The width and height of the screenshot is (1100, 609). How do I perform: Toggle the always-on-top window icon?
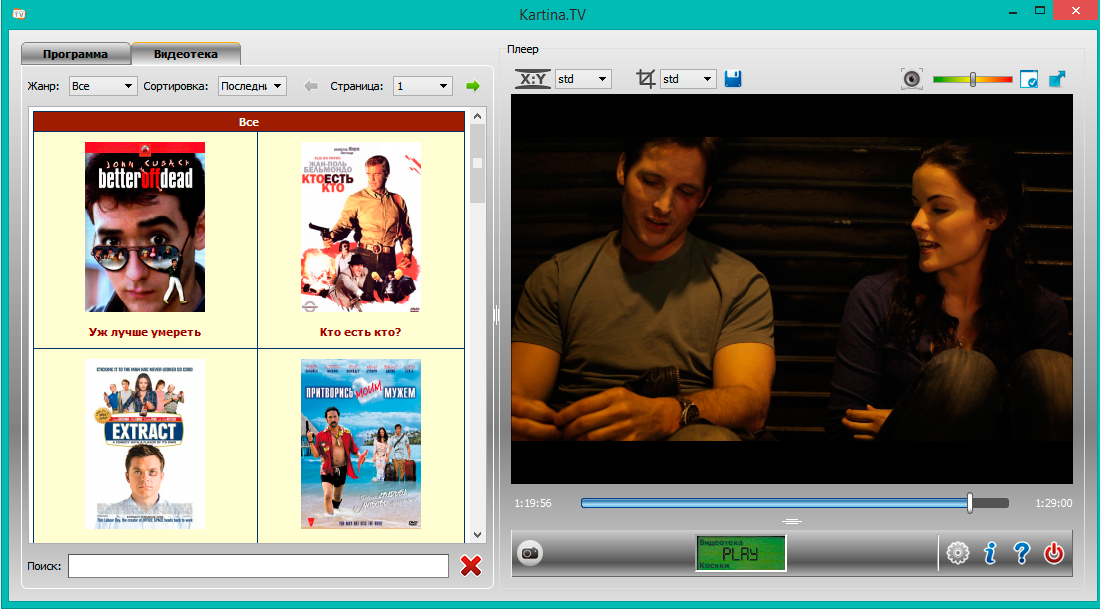click(x=1028, y=79)
